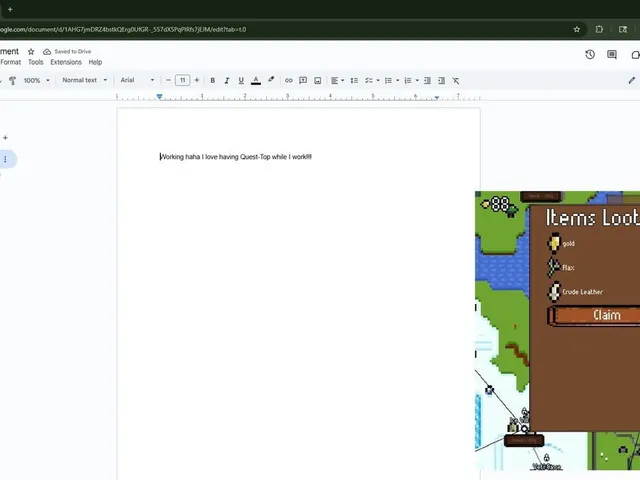Open the Format menu

click(x=11, y=62)
